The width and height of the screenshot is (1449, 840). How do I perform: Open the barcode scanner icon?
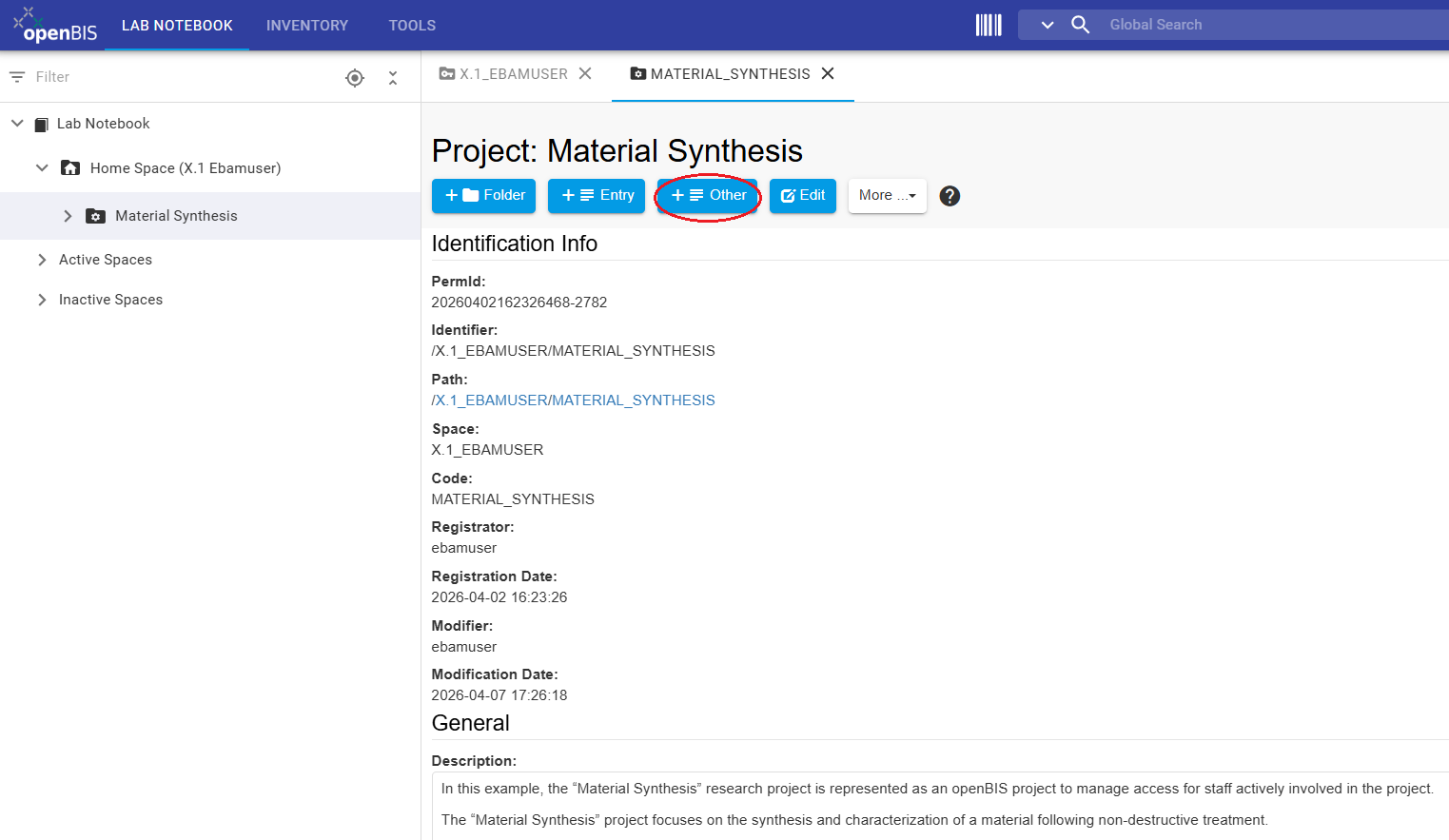tap(989, 25)
